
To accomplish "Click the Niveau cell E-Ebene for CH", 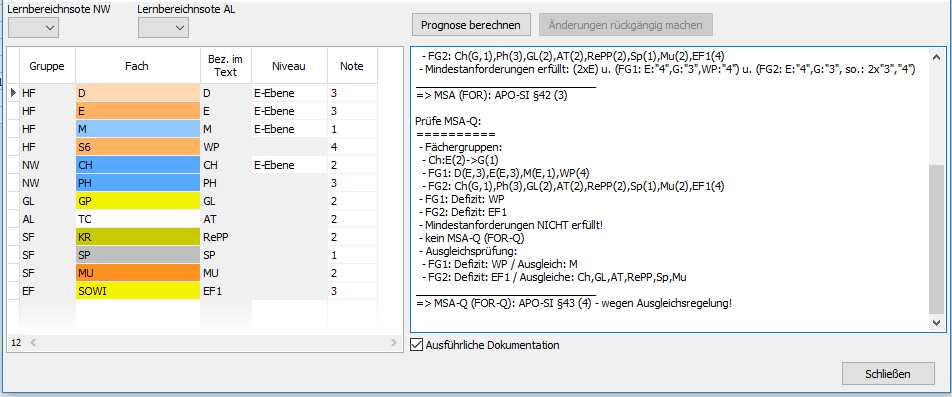I will 290,164.
